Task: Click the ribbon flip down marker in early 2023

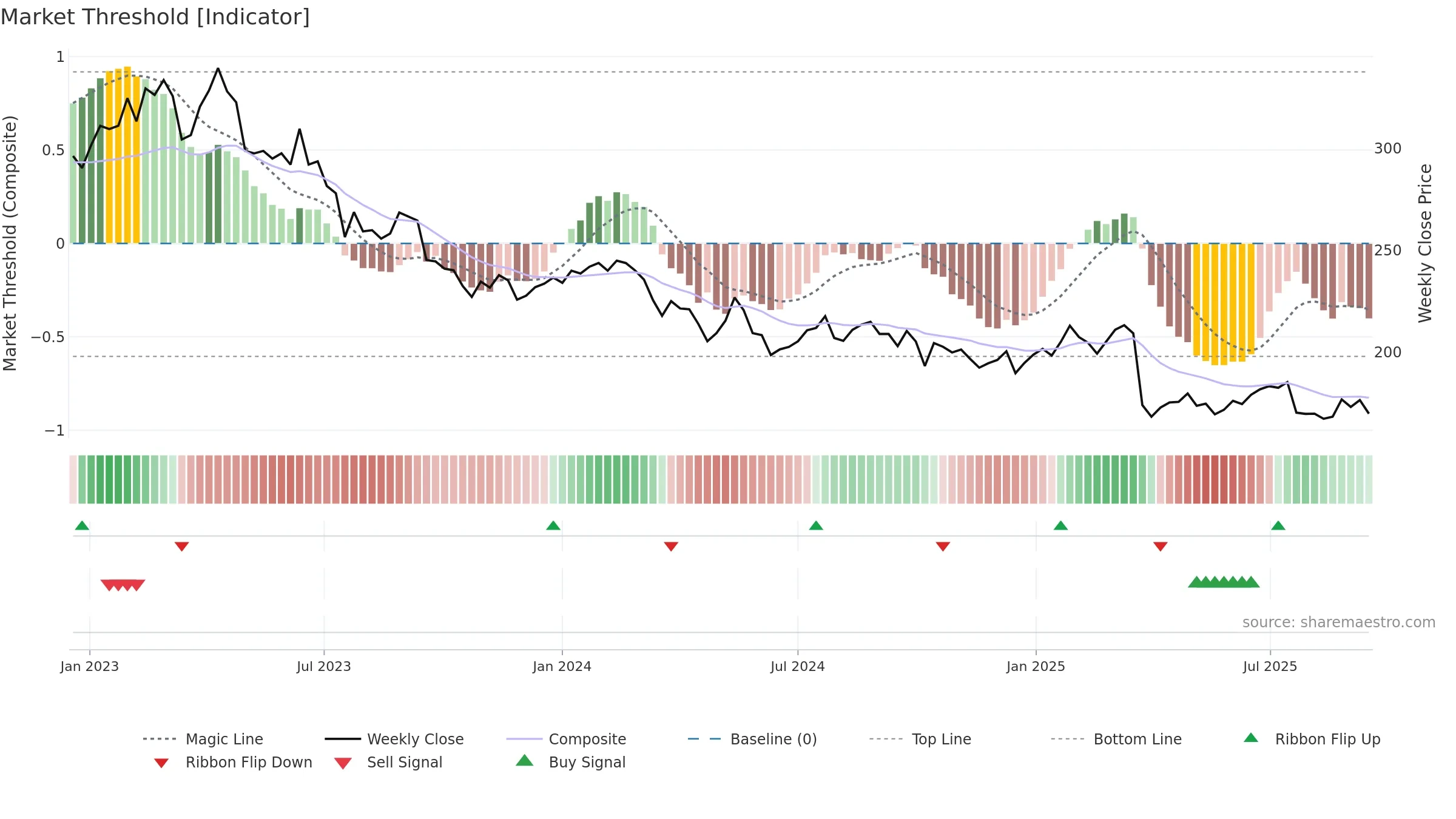Action: [x=181, y=547]
